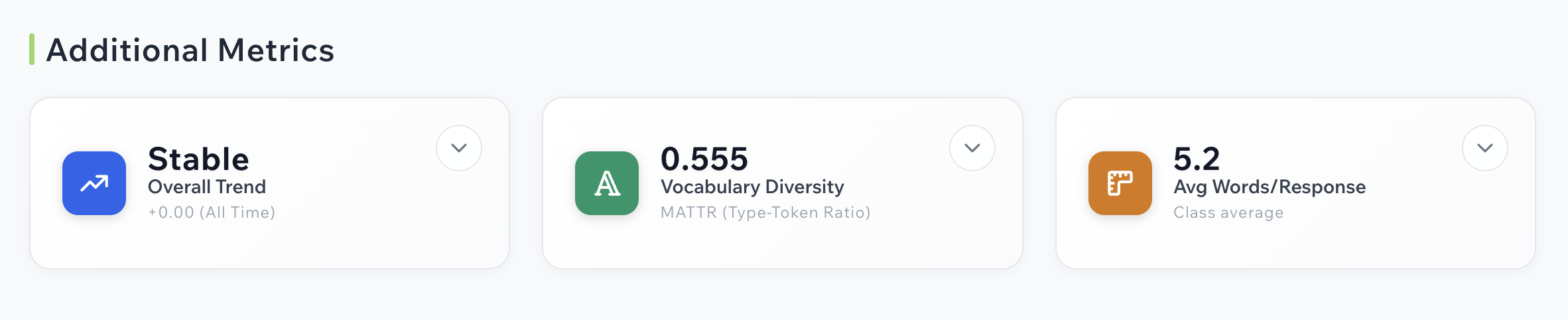The height and width of the screenshot is (320, 1568).
Task: Expand the Avg Words/Response card chevron
Action: [x=1485, y=148]
